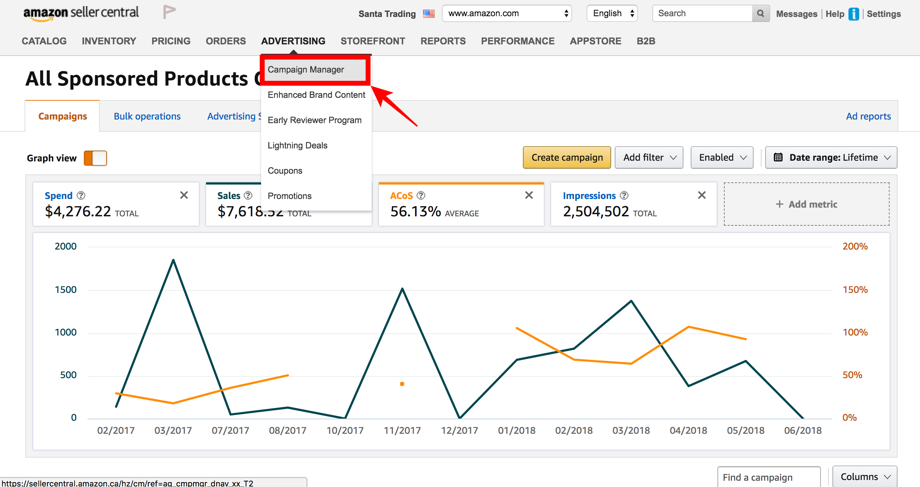Click the 56.13% ACoS average value
This screenshot has height=487, width=920.
tap(415, 212)
